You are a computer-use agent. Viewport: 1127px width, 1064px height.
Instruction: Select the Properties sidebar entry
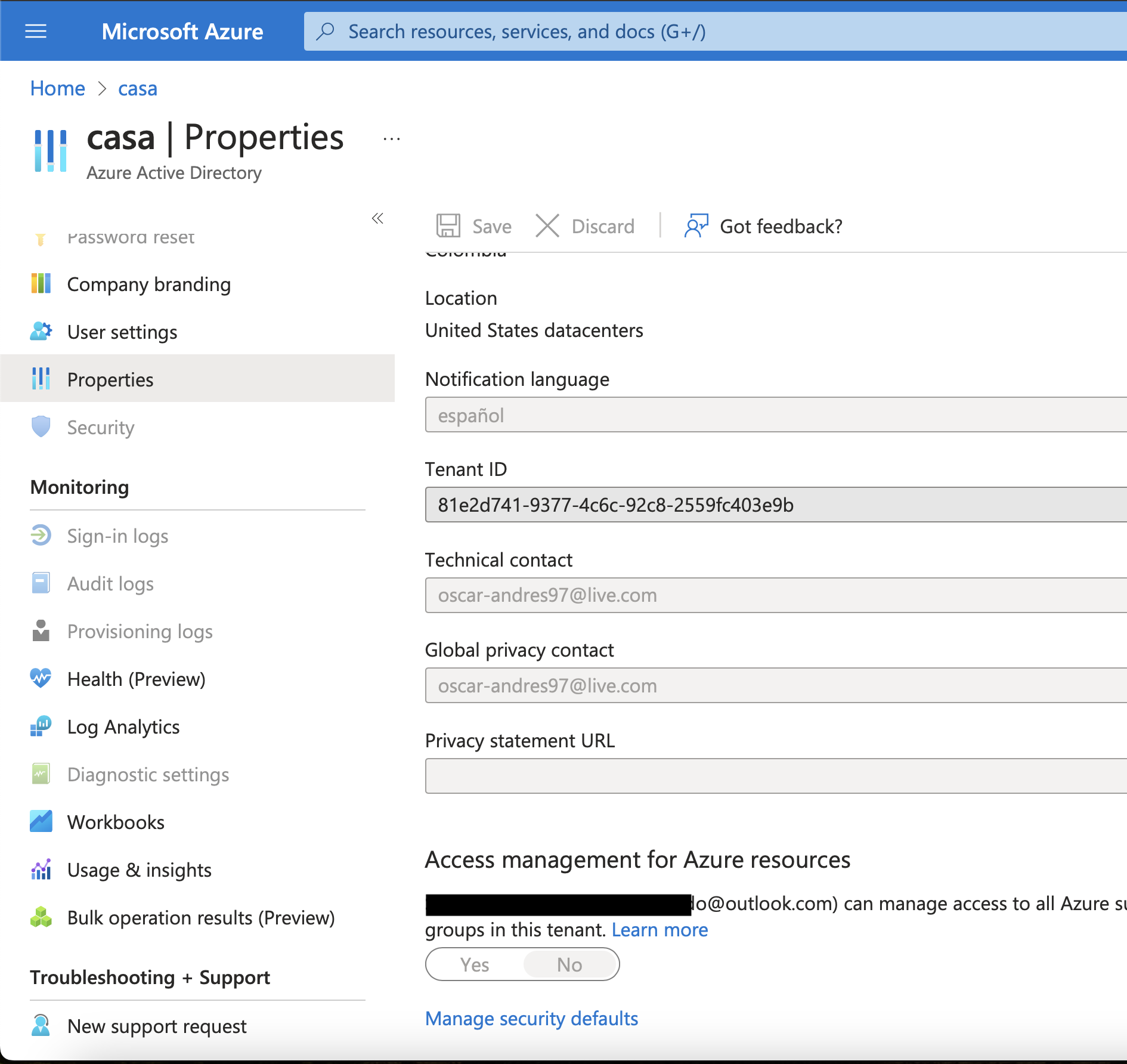110,379
